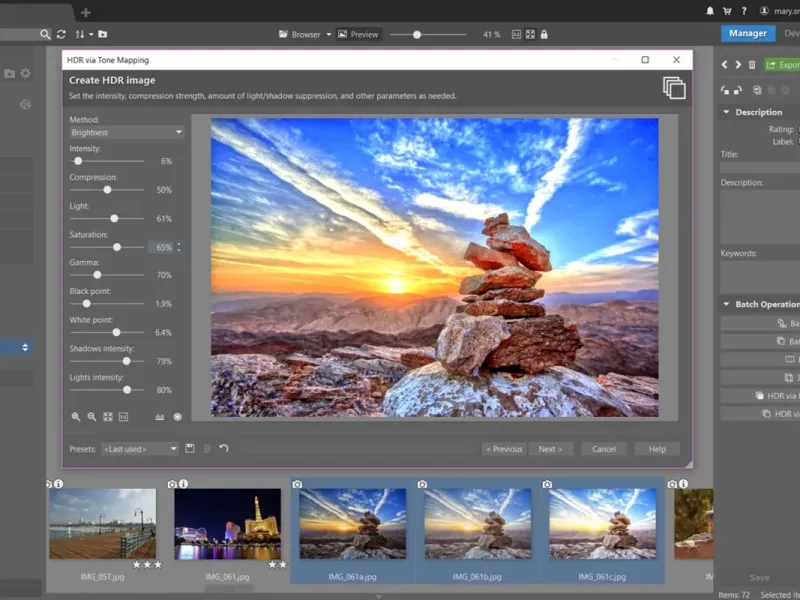Click the Next button in the dialog
The width and height of the screenshot is (800, 600).
click(x=551, y=449)
